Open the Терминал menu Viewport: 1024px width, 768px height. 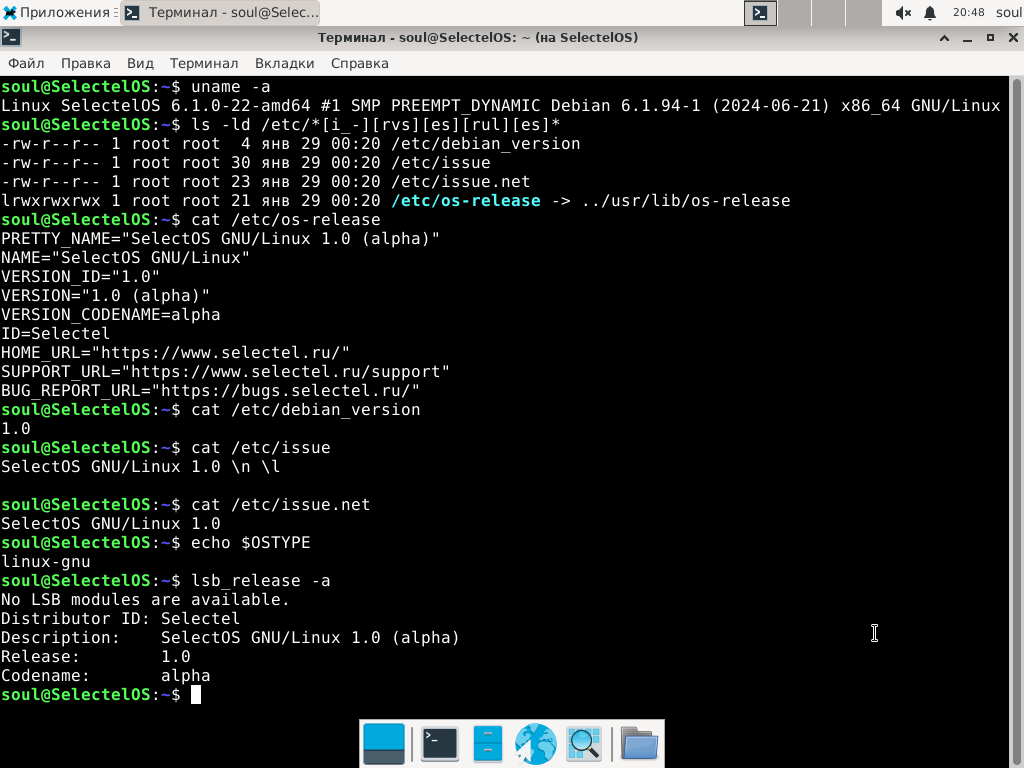(x=204, y=63)
